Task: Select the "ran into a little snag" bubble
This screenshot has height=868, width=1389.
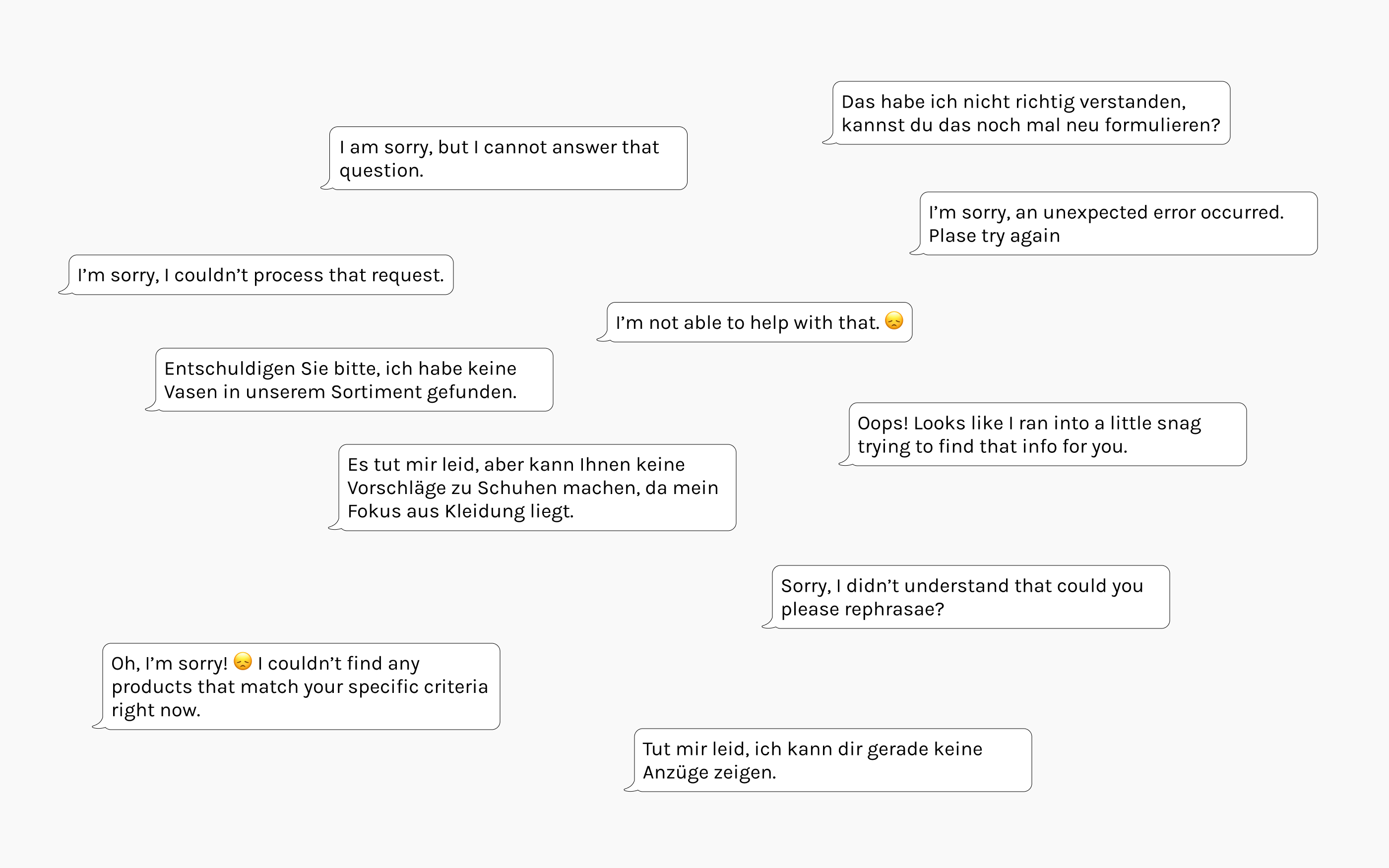Action: (1047, 434)
